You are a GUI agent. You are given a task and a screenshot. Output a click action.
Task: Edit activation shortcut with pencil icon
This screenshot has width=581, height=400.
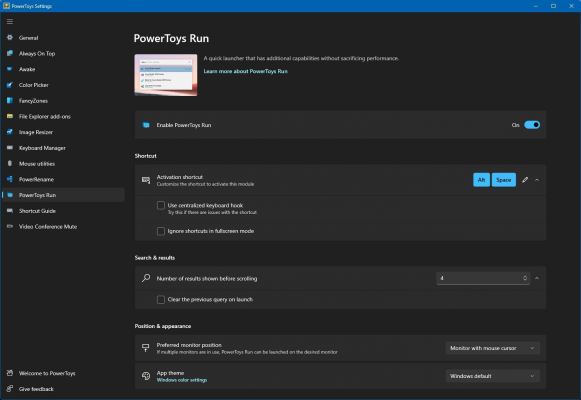pos(525,180)
